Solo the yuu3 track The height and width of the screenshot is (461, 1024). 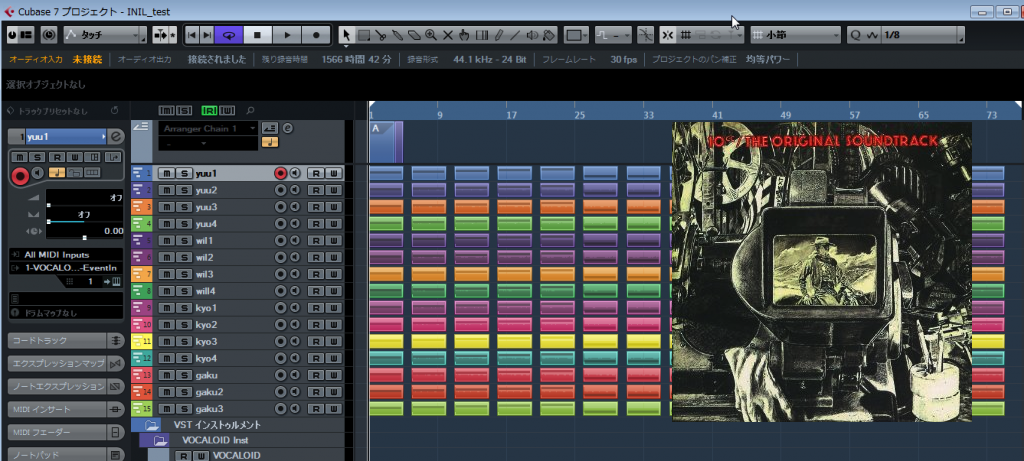coord(184,207)
